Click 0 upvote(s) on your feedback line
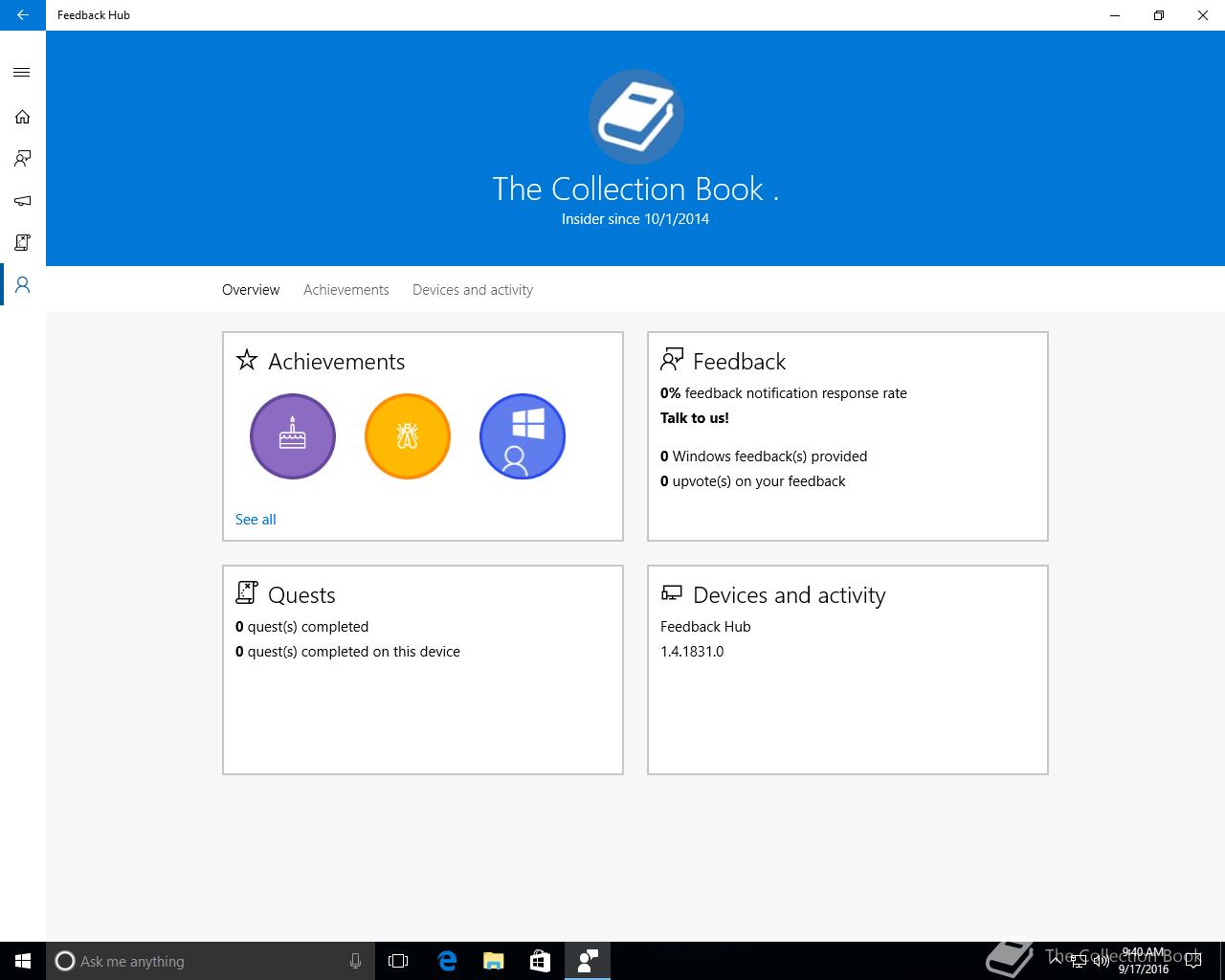1225x980 pixels. (x=753, y=481)
